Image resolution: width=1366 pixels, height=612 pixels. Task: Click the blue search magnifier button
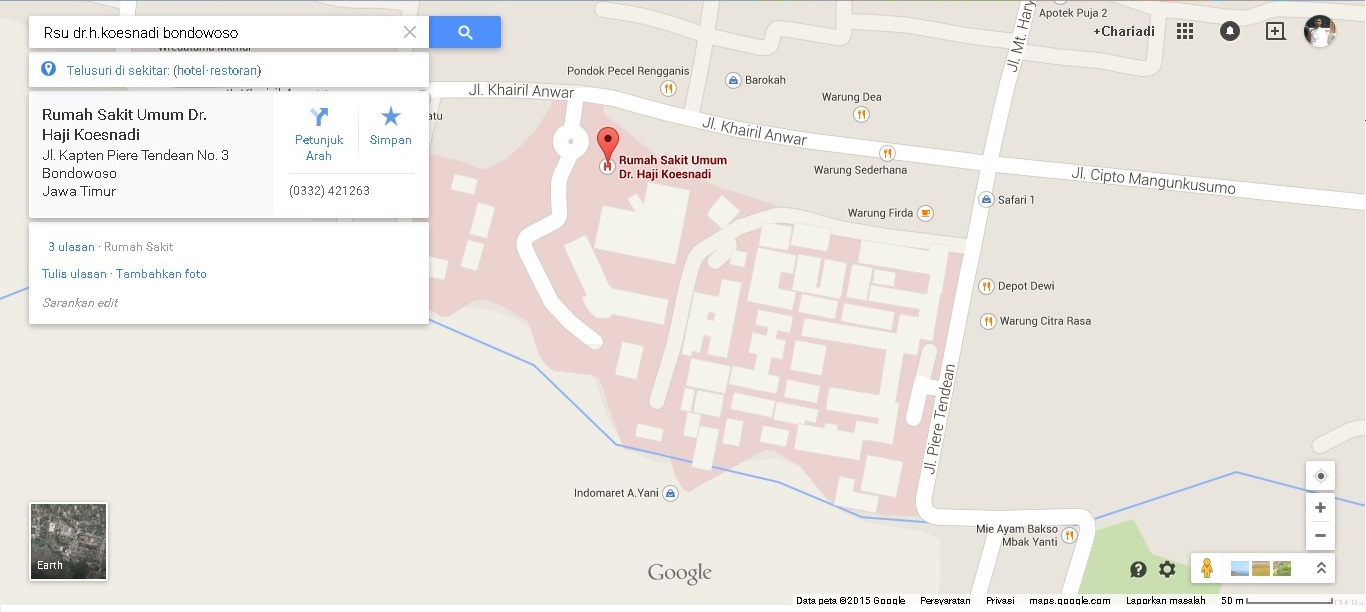[465, 32]
